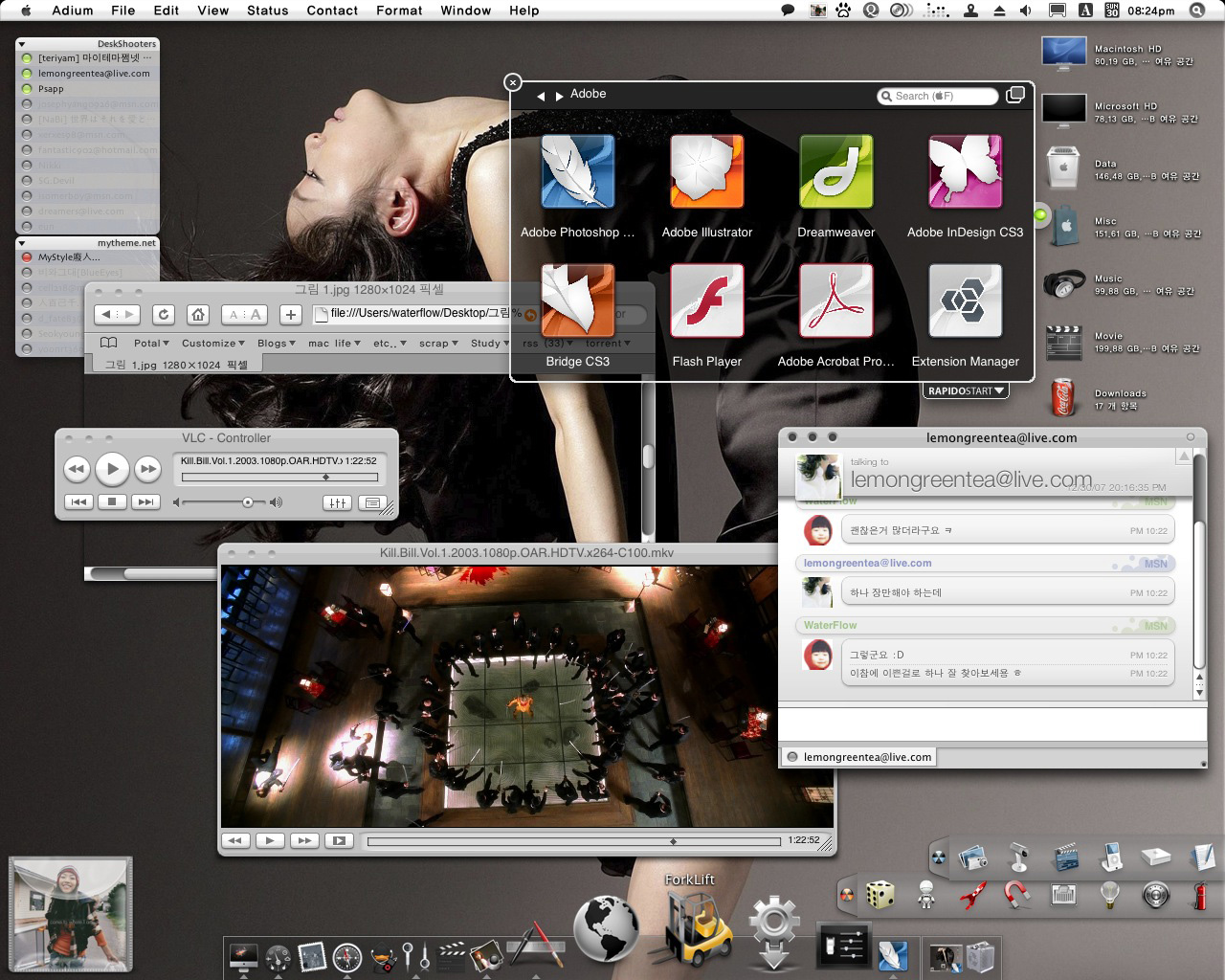Open the Status menu
Image resolution: width=1225 pixels, height=980 pixels.
click(267, 11)
